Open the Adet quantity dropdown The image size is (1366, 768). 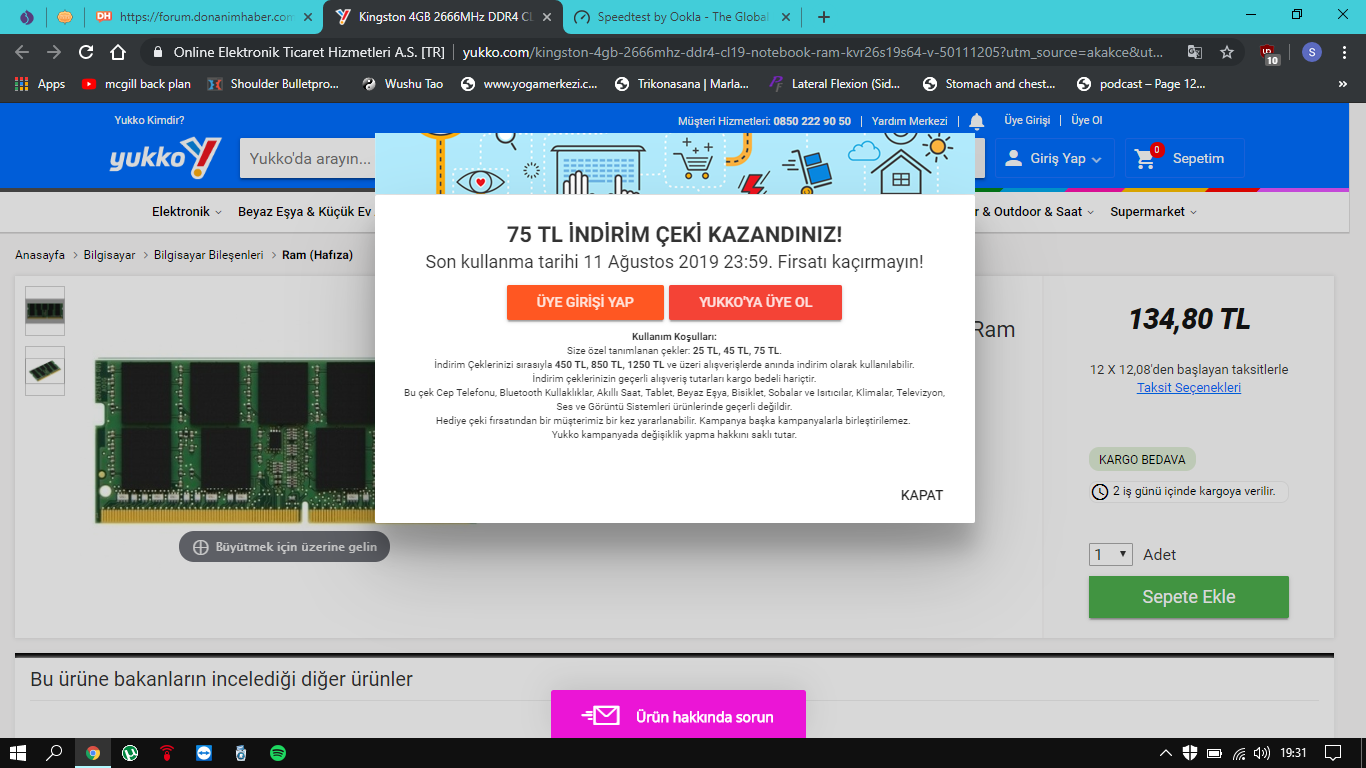click(x=1110, y=554)
